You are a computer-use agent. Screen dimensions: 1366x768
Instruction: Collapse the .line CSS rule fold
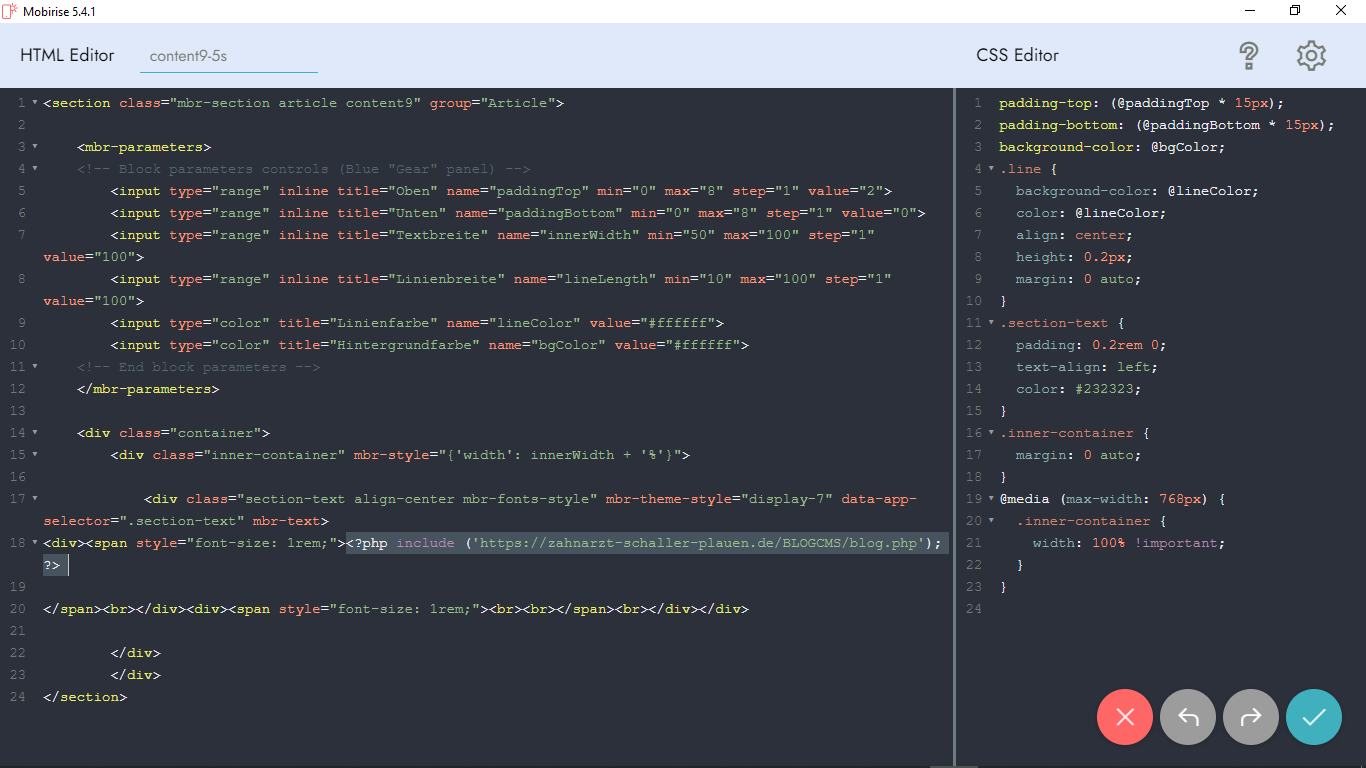[x=991, y=169]
